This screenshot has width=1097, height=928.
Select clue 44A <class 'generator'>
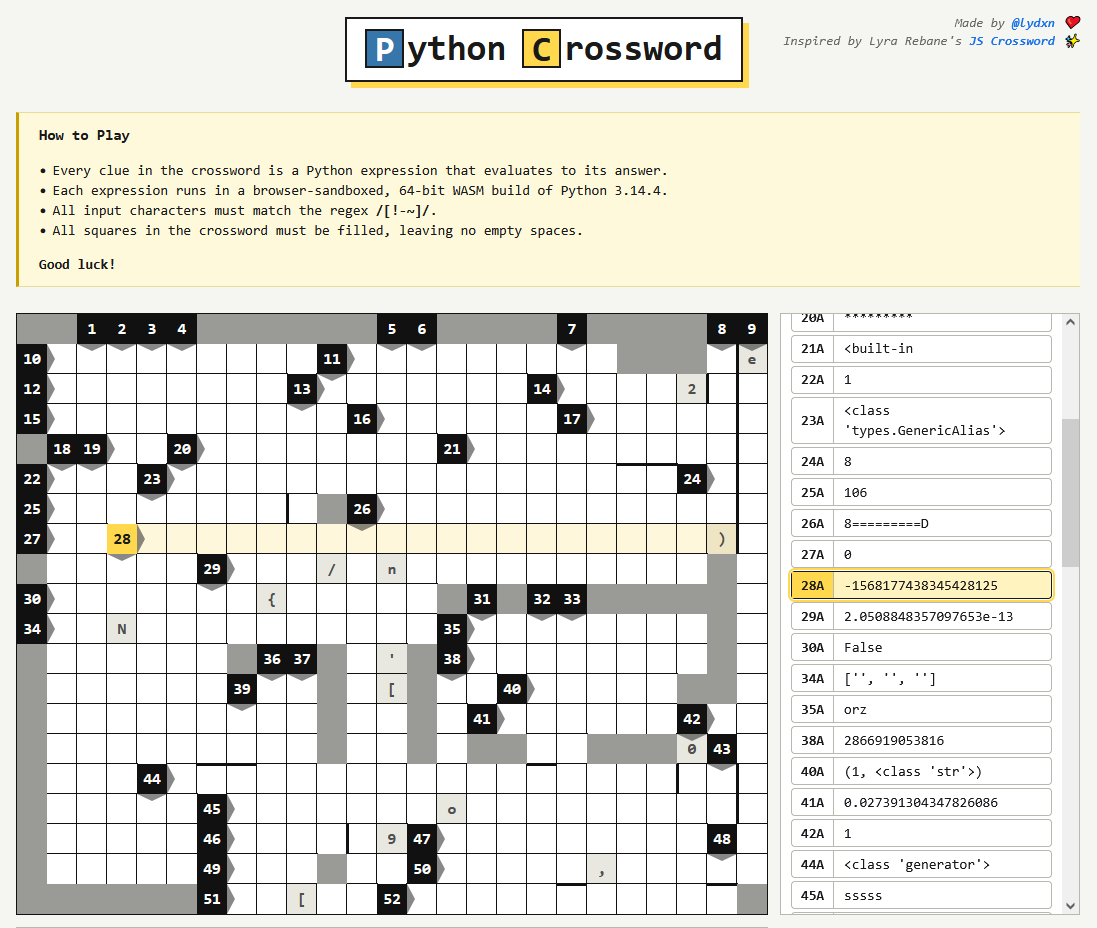coord(921,864)
